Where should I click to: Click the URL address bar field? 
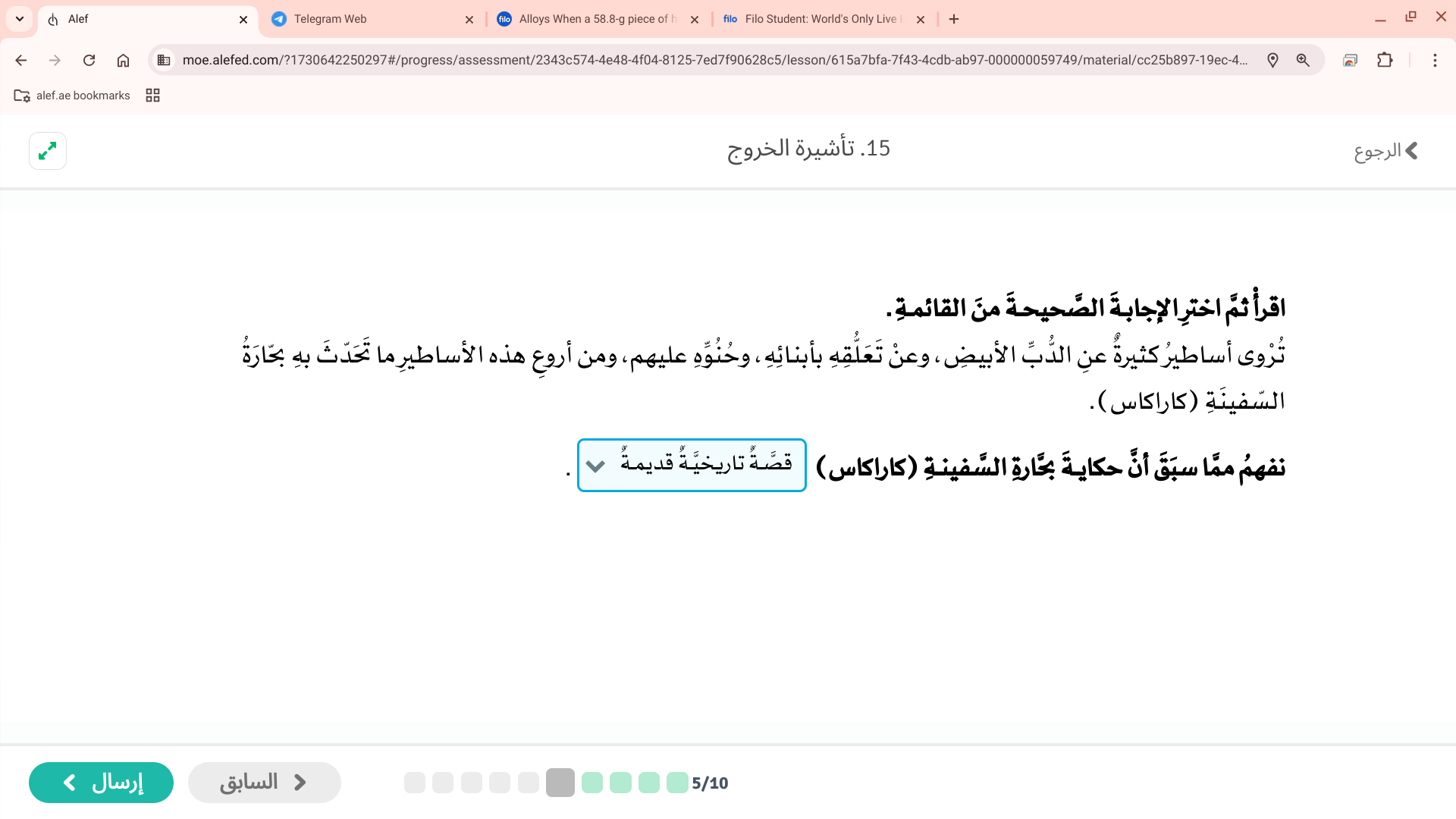coord(713,60)
